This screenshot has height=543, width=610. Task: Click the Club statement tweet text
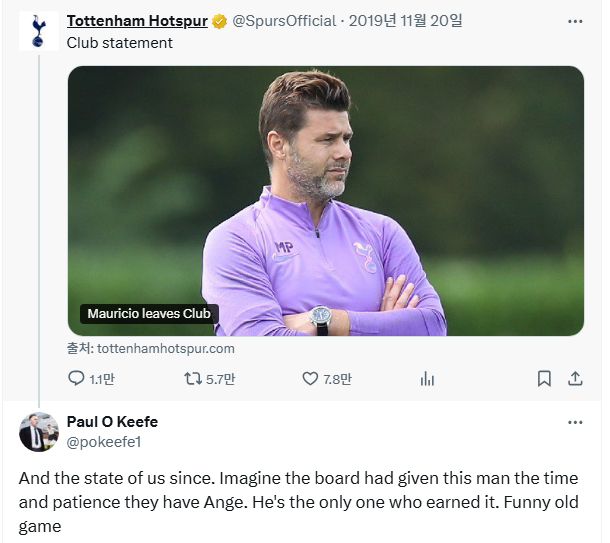[x=120, y=43]
